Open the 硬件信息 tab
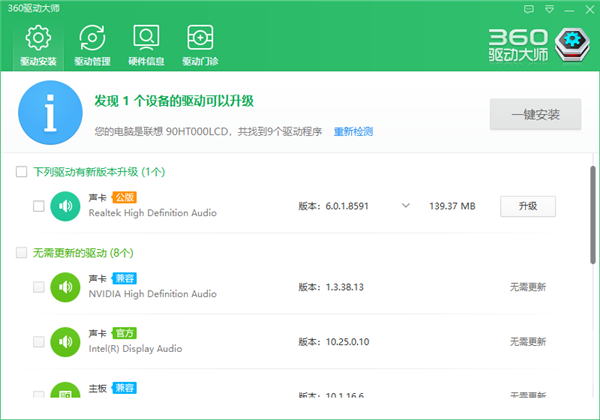The image size is (600, 420). point(146,38)
